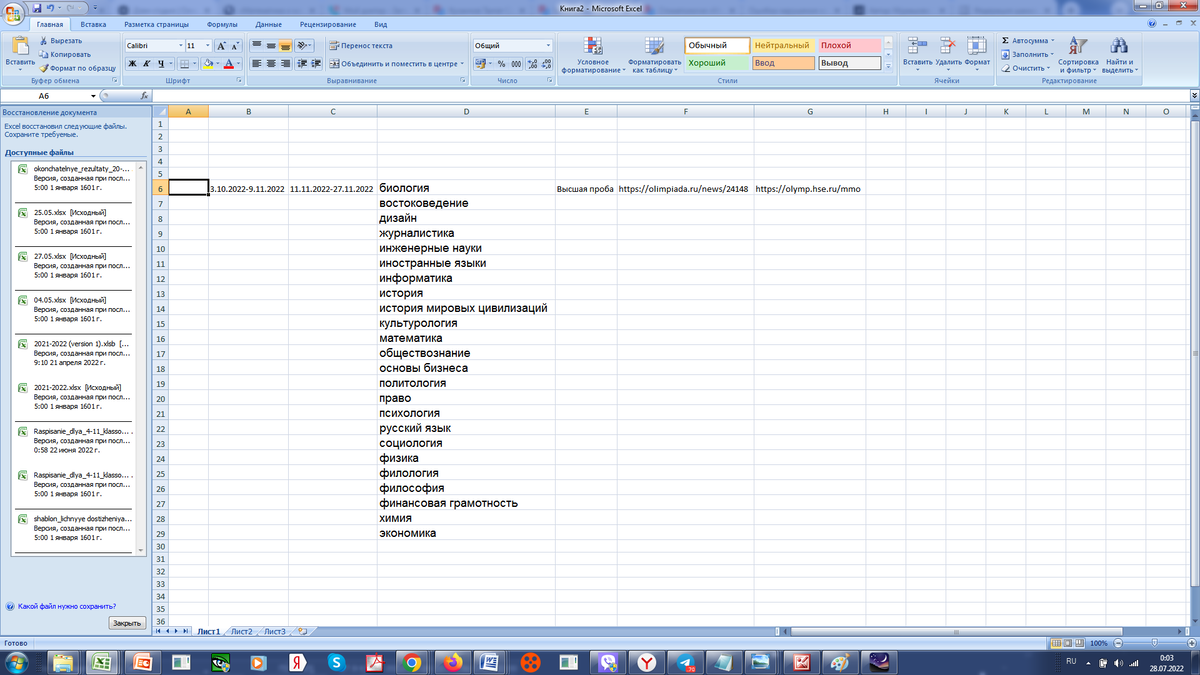Apply percent number format
Viewport: 1200px width, 675px height.
pos(502,63)
